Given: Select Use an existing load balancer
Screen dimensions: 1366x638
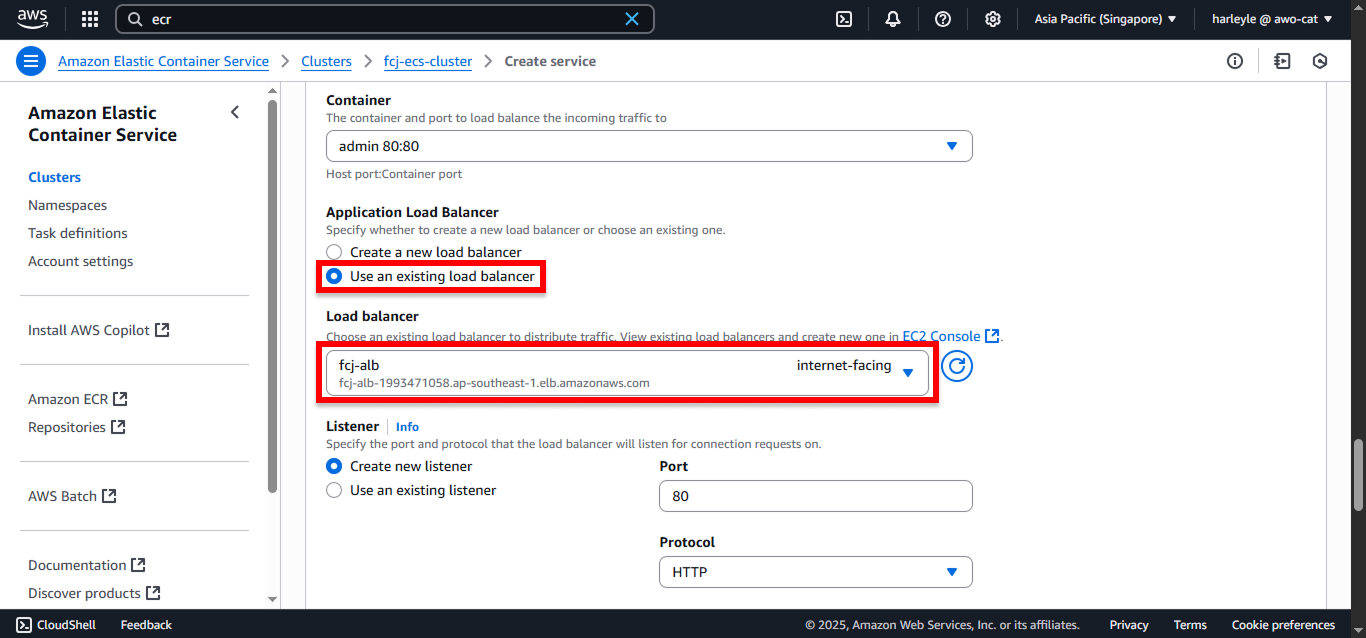Looking at the screenshot, I should click(x=334, y=276).
